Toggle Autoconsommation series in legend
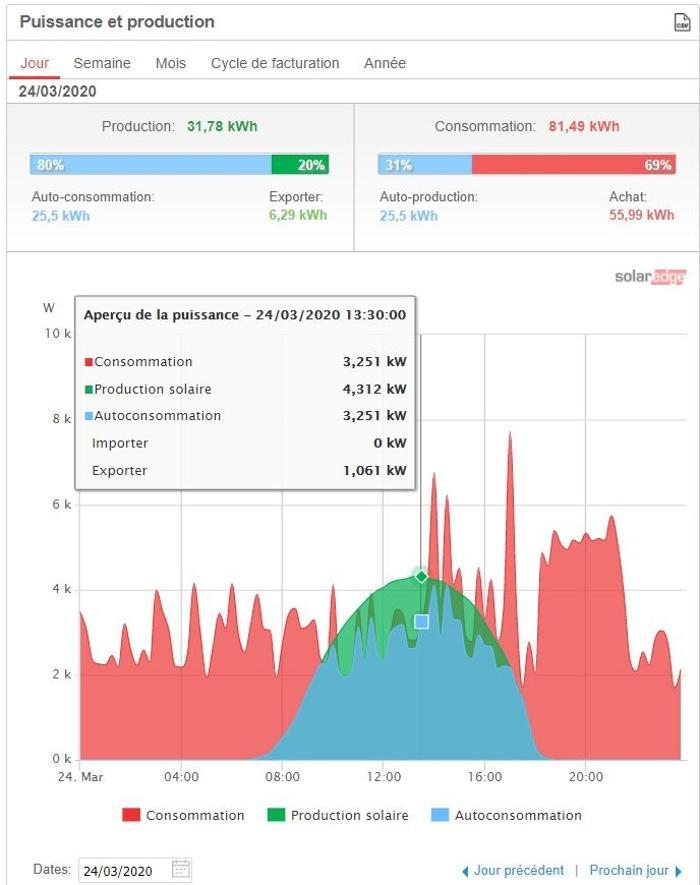The image size is (700, 885). tap(506, 815)
